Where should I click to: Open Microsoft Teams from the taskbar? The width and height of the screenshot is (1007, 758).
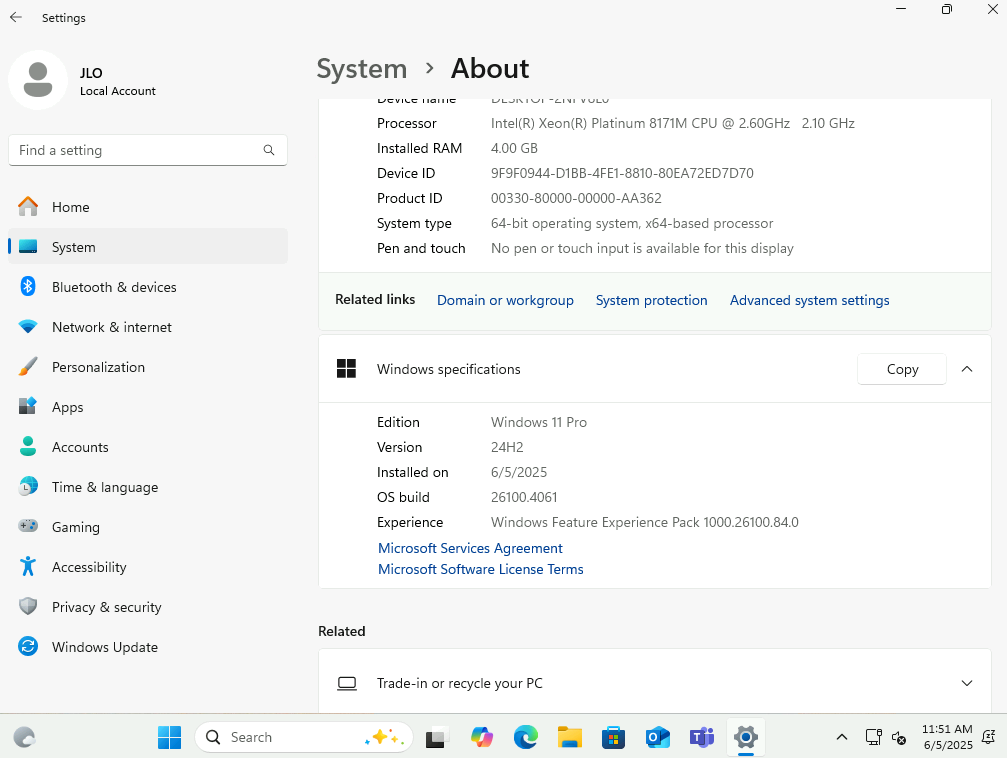702,737
